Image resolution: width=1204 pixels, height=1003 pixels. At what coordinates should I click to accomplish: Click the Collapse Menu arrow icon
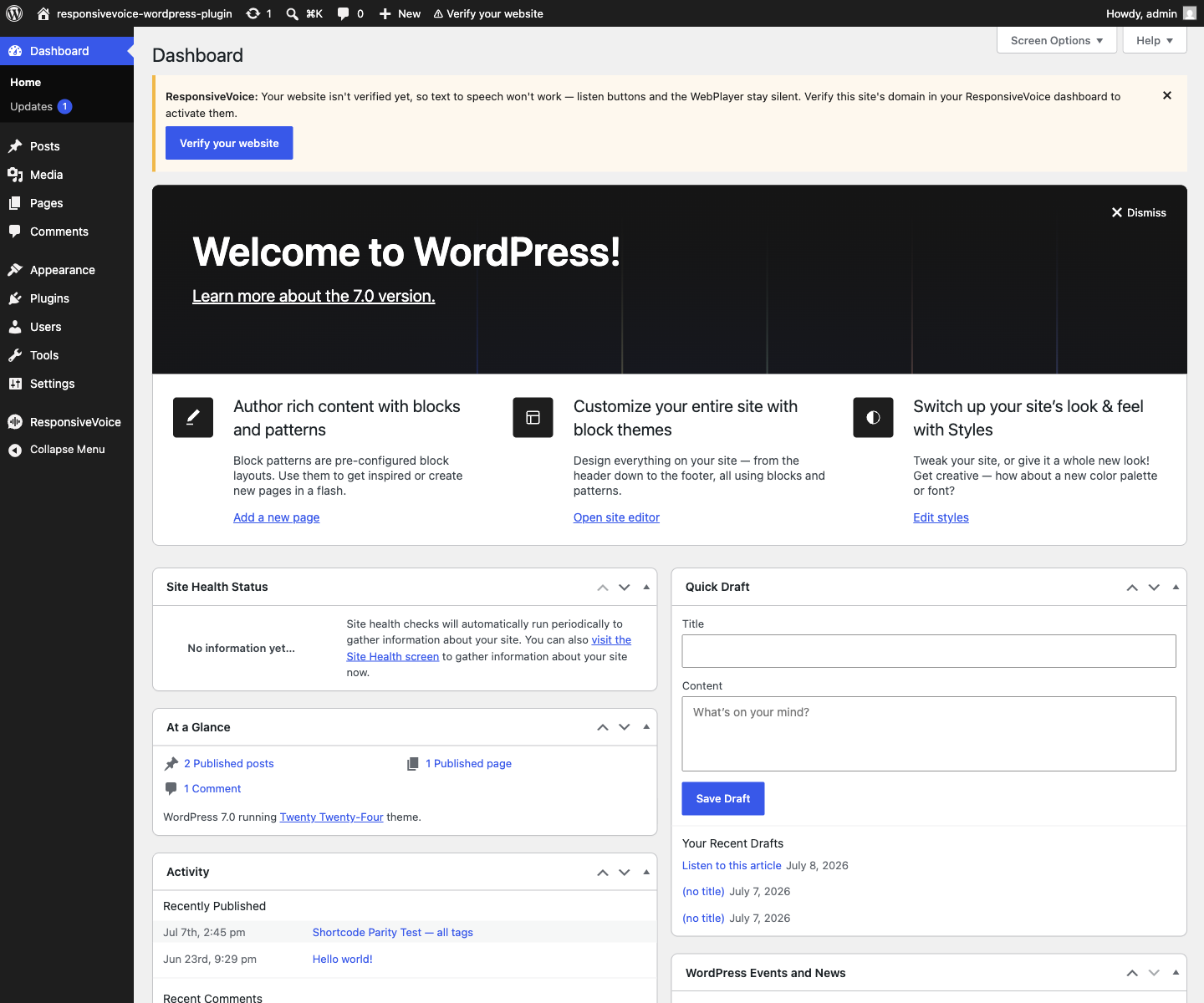click(x=15, y=450)
